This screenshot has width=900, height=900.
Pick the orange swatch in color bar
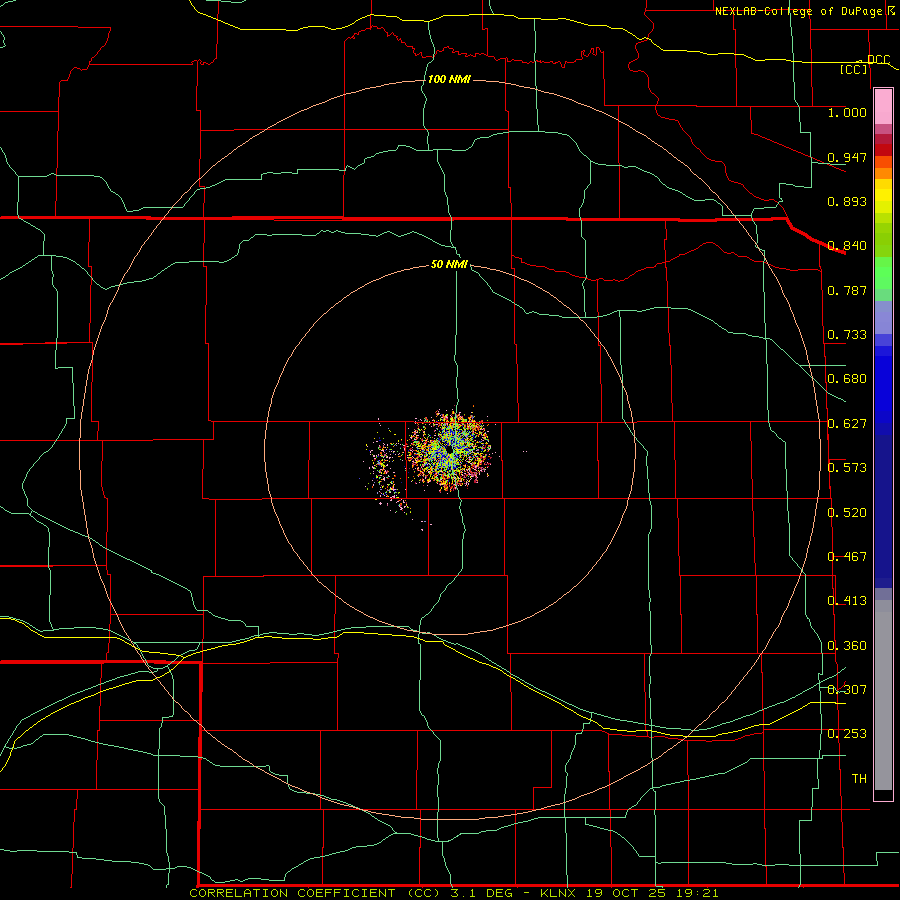[883, 173]
